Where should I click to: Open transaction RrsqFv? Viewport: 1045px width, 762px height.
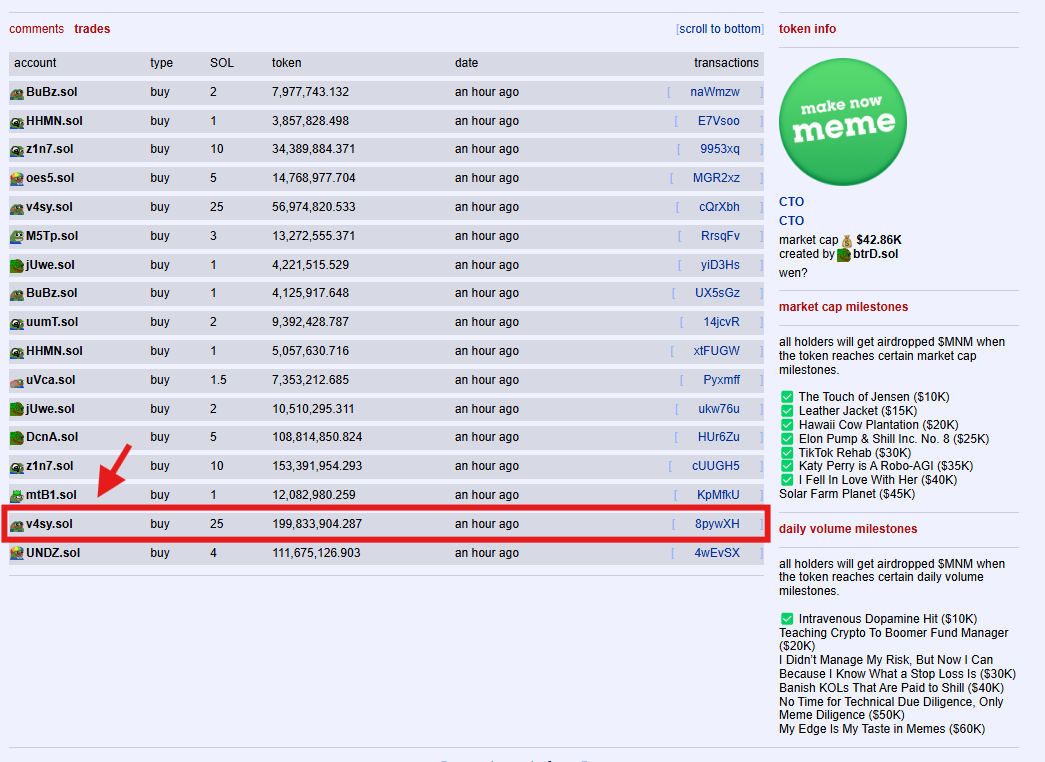[x=720, y=236]
